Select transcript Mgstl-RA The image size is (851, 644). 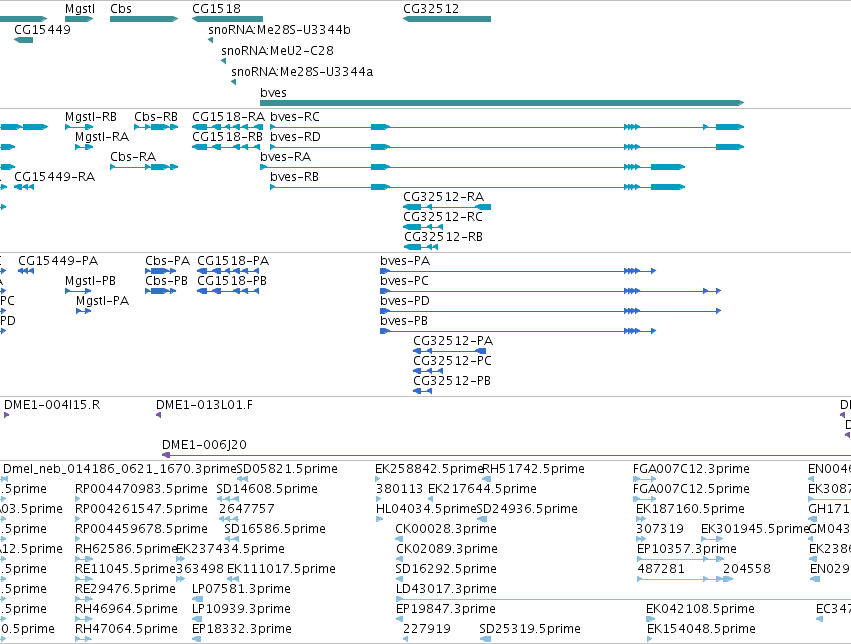pyautogui.click(x=84, y=147)
